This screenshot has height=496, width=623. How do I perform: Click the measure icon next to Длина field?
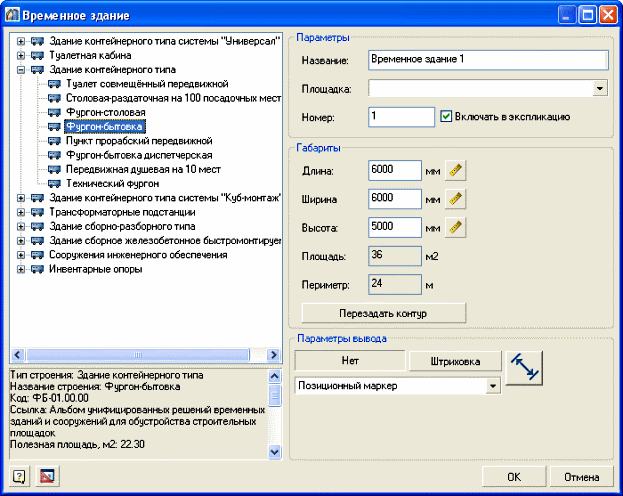click(x=457, y=170)
